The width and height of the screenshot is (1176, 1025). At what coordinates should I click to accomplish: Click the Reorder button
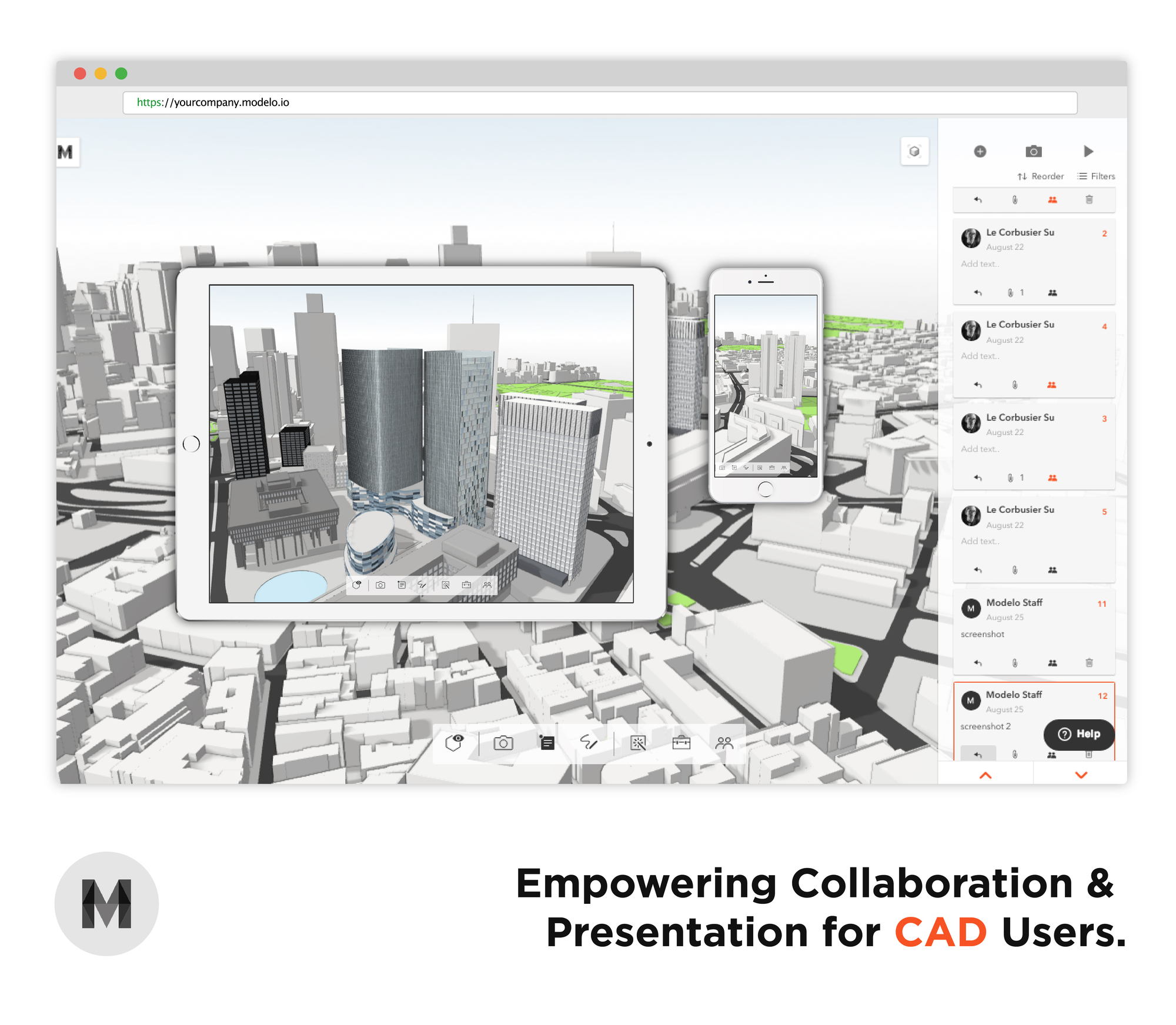[1041, 176]
